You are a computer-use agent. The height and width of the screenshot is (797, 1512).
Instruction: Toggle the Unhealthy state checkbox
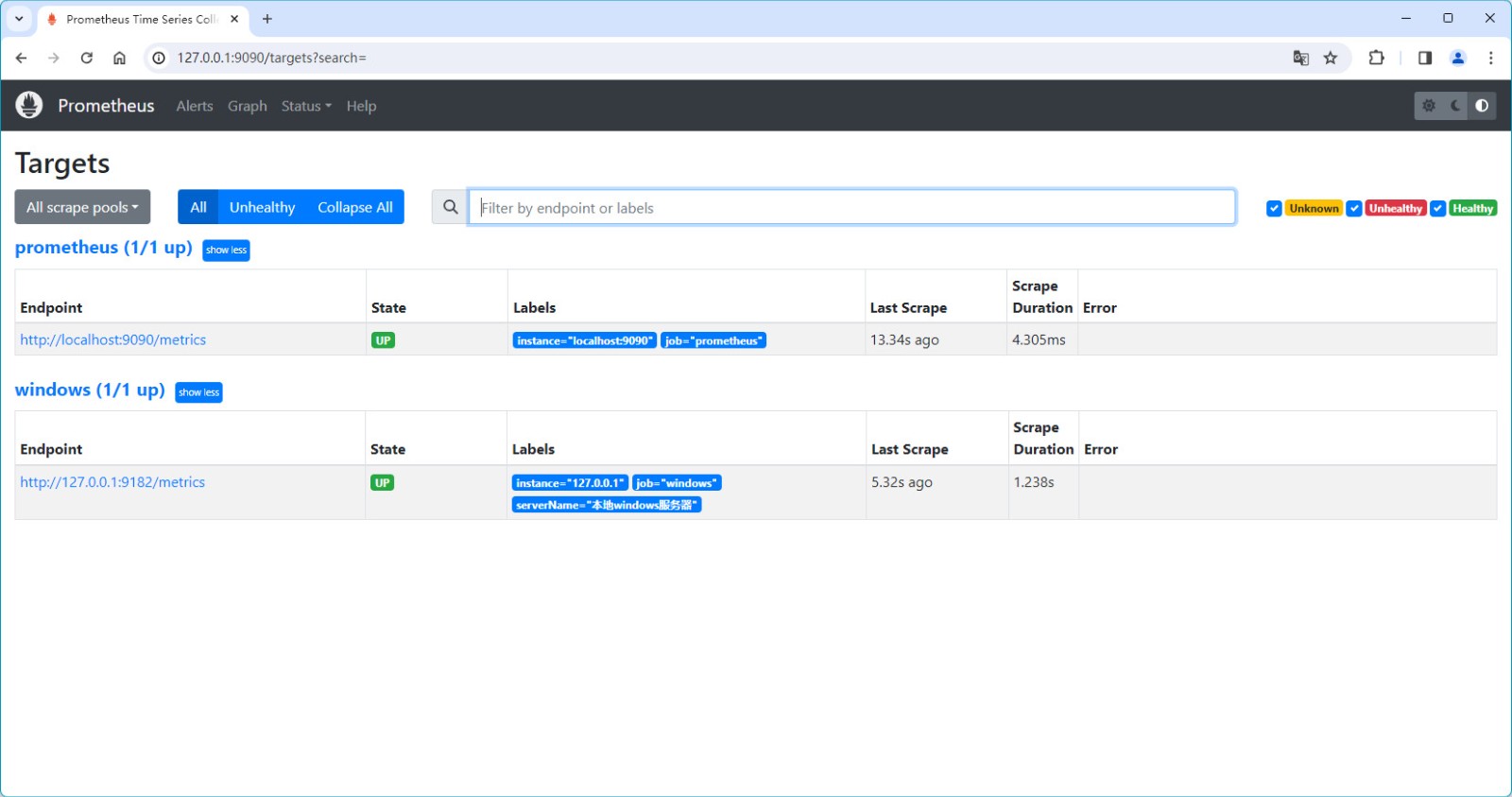pyautogui.click(x=1354, y=208)
